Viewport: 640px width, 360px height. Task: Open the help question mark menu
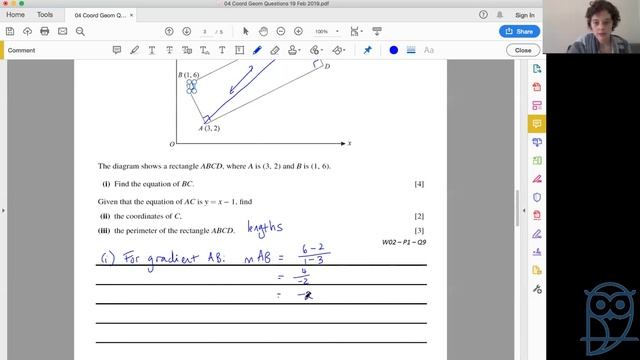[483, 15]
